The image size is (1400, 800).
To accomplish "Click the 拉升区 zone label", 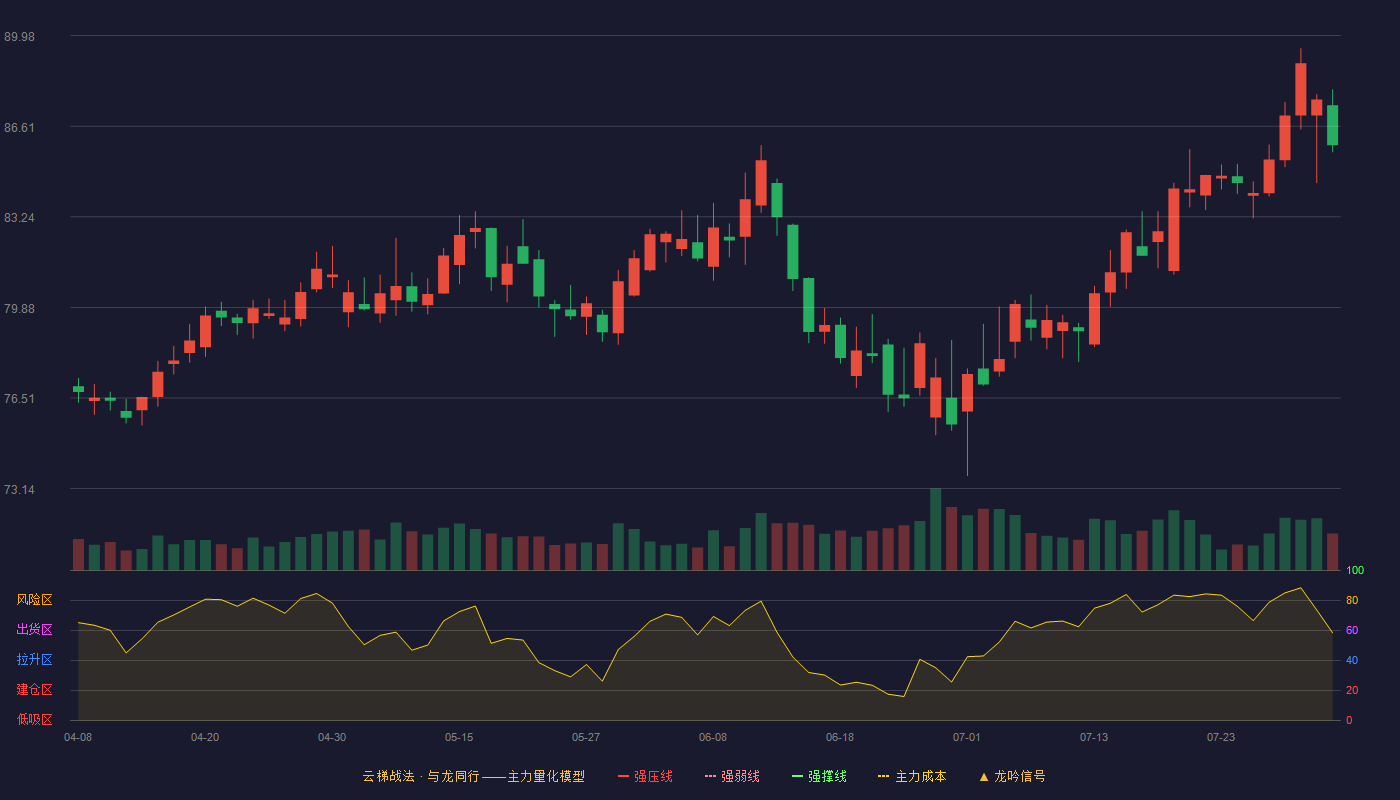I will (34, 660).
